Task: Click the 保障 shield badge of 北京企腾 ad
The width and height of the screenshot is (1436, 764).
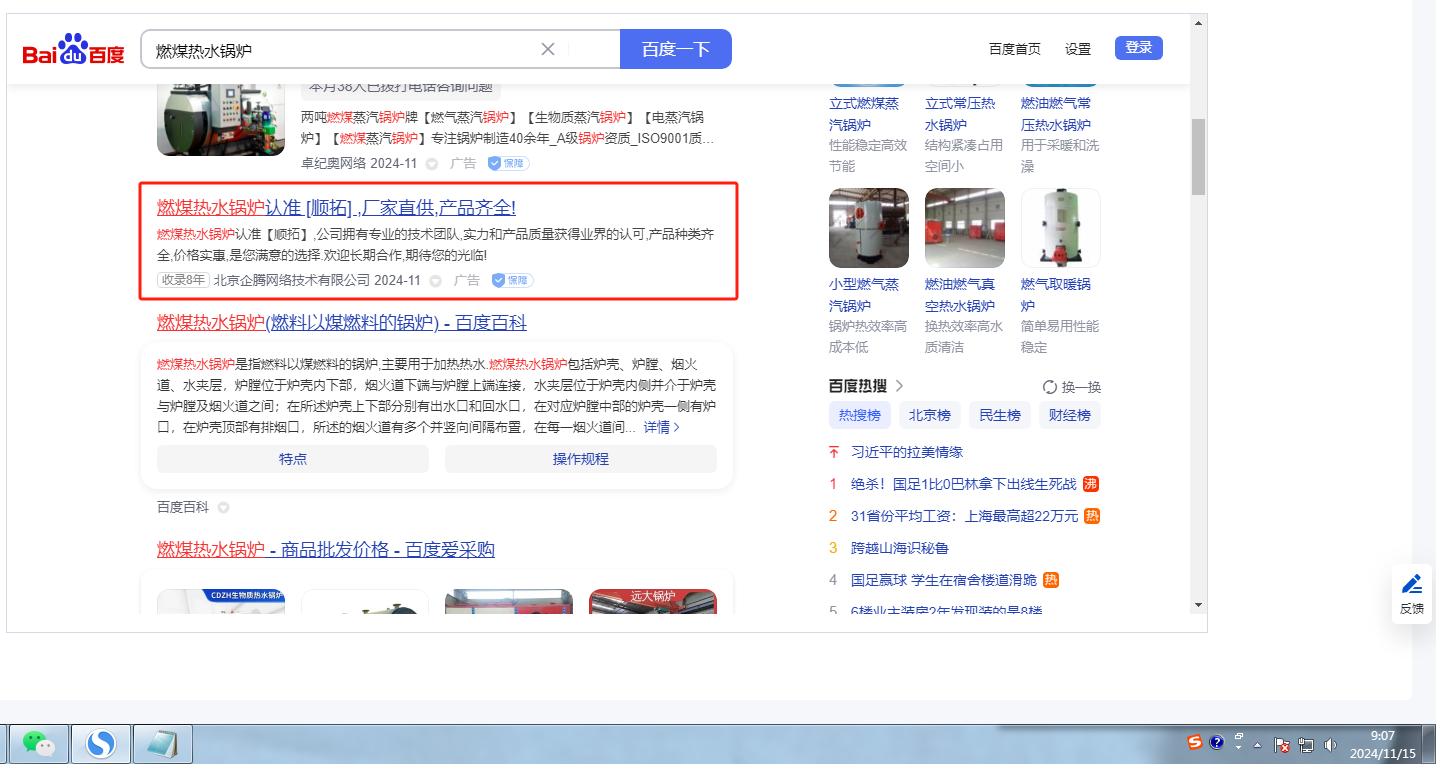Action: (513, 280)
